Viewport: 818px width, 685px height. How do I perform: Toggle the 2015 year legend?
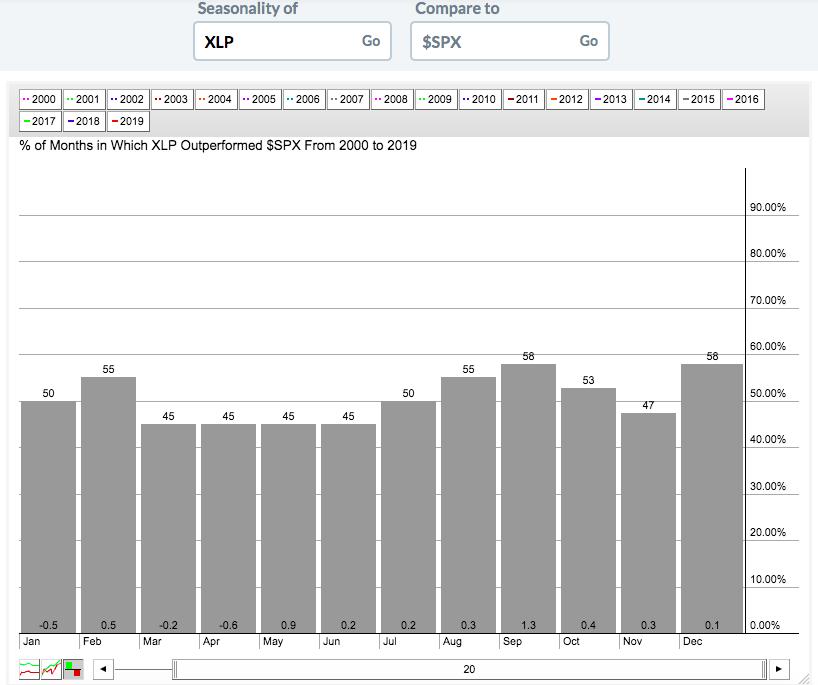point(700,99)
